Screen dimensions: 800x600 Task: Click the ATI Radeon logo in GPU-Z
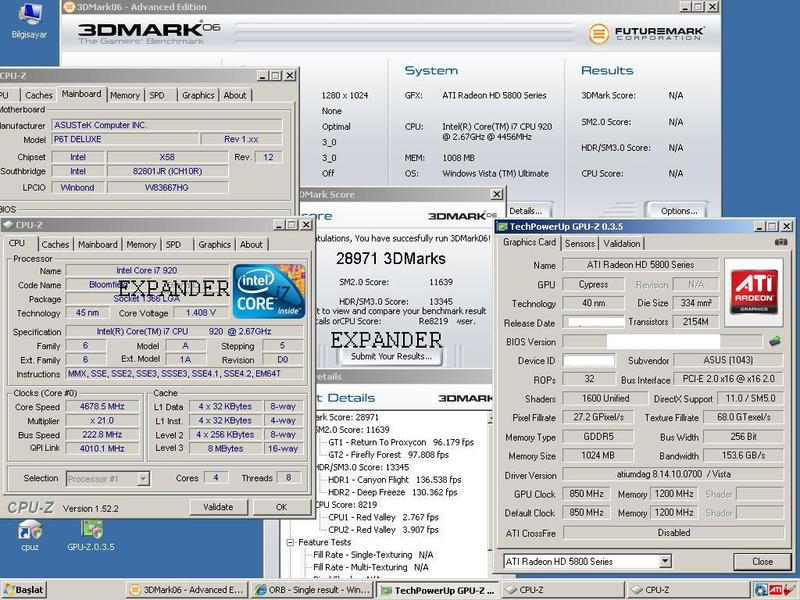754,292
